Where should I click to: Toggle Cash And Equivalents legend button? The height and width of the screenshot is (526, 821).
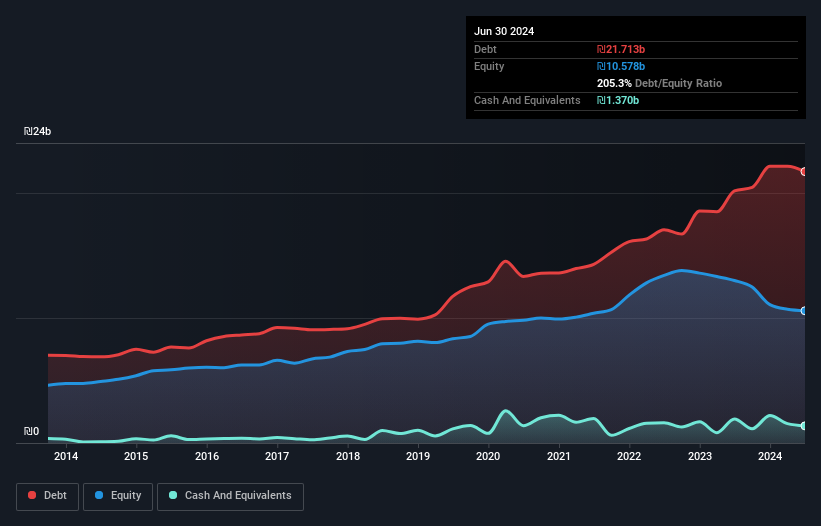pyautogui.click(x=230, y=496)
